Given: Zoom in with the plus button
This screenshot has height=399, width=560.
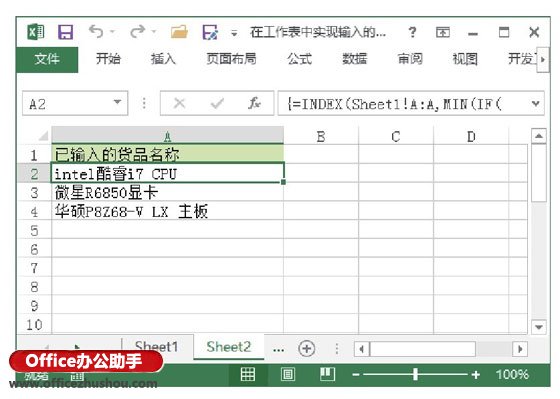Looking at the screenshot, I should point(476,375).
